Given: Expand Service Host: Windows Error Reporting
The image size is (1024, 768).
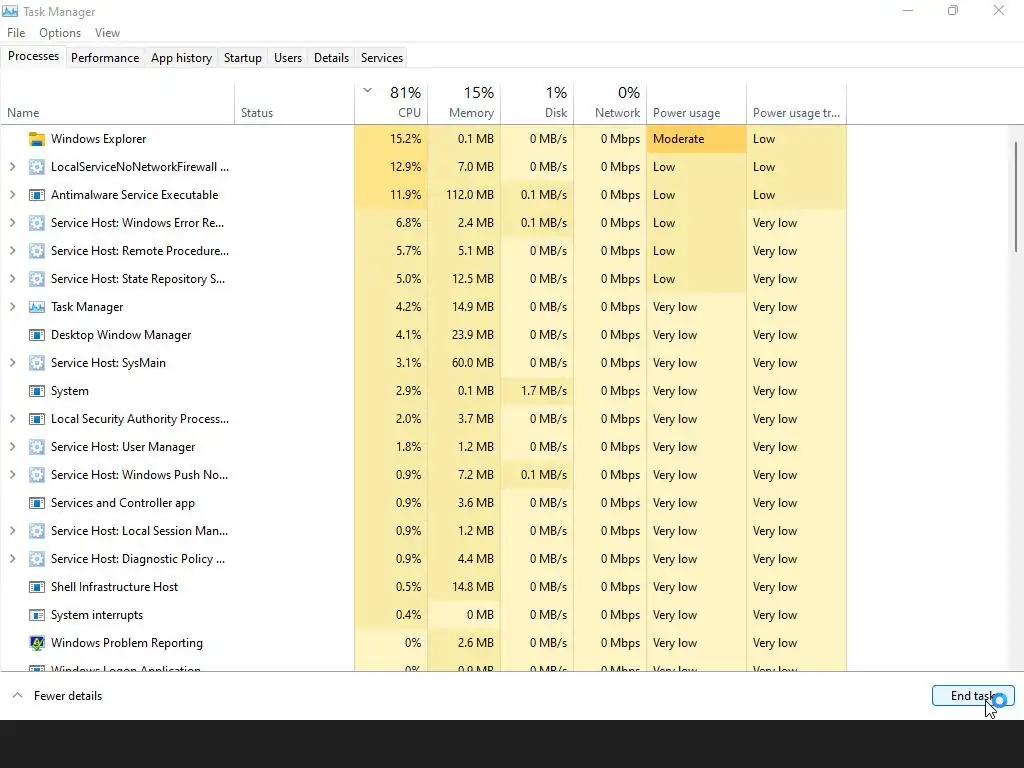Looking at the screenshot, I should 12,223.
